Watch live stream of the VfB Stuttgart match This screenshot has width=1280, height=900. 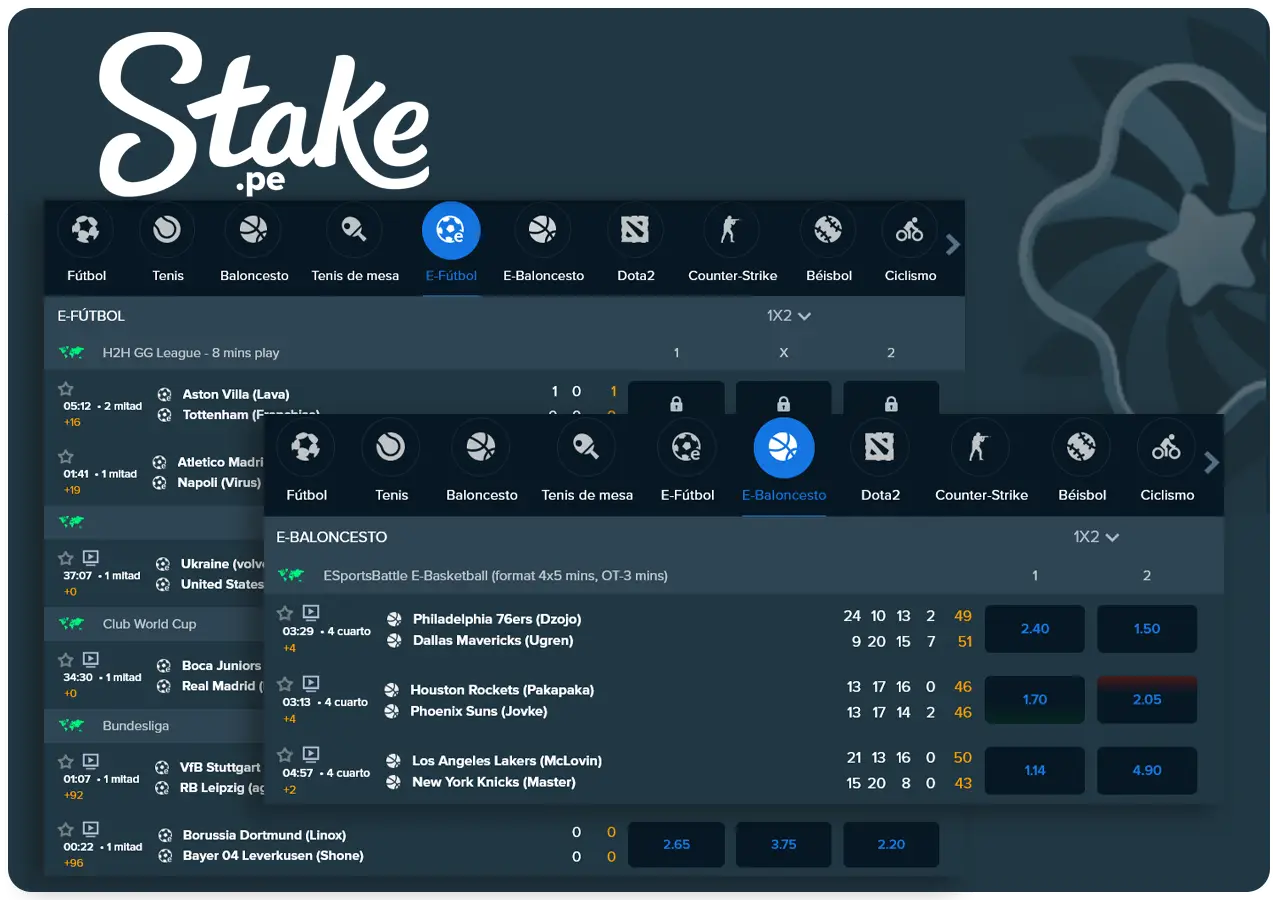(91, 762)
